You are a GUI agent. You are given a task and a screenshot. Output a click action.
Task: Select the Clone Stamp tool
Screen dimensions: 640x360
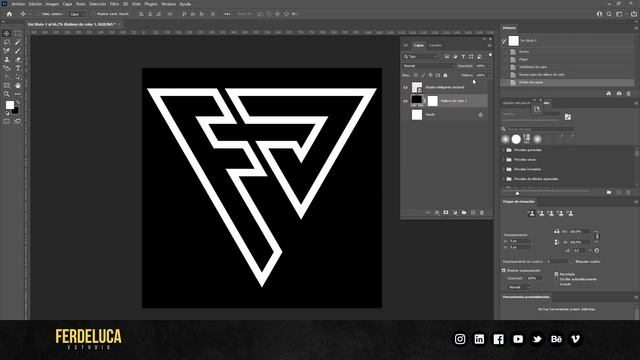tap(7, 60)
